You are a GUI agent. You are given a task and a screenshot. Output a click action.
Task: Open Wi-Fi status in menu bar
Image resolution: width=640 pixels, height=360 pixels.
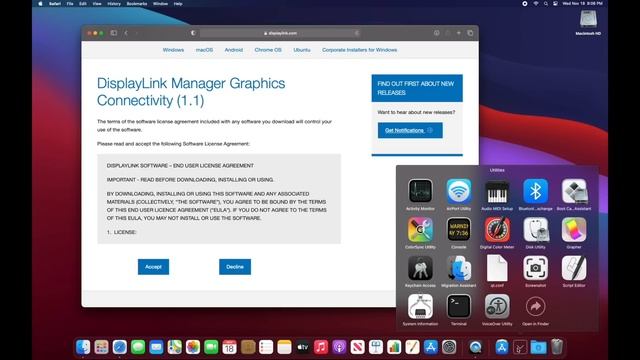coord(536,4)
